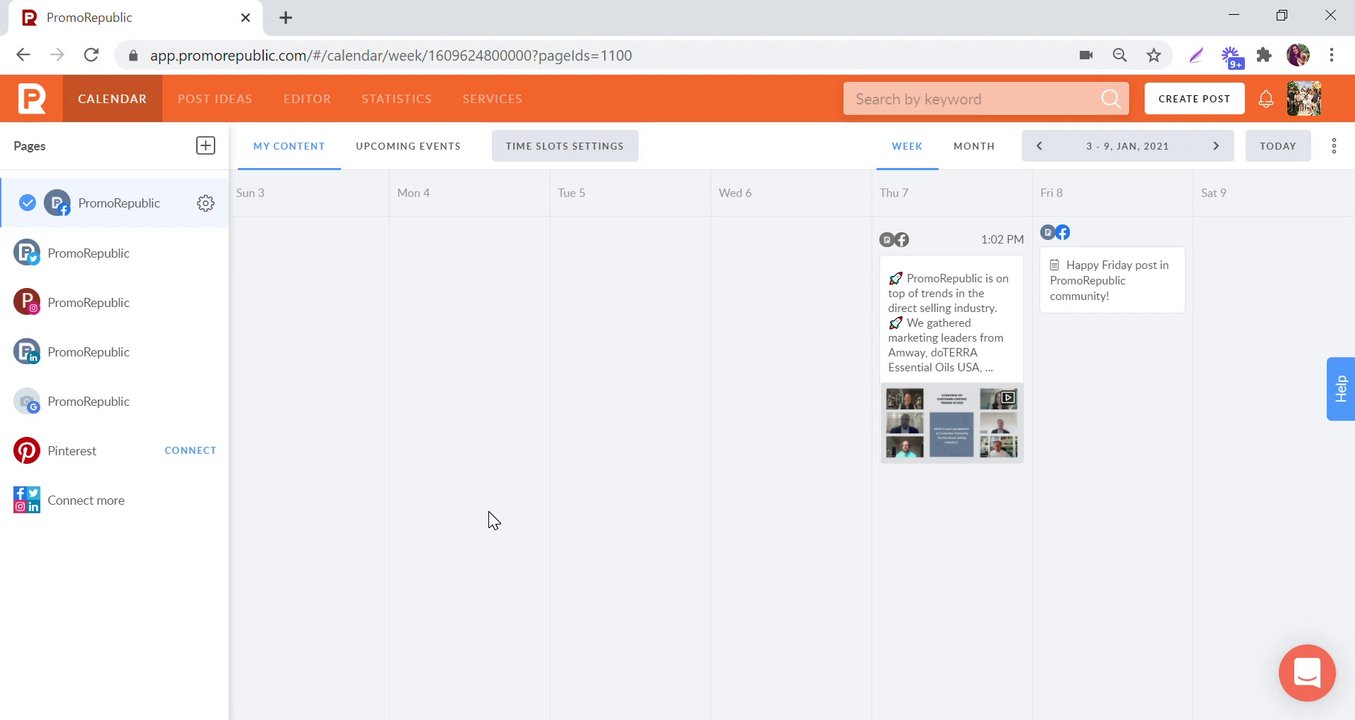This screenshot has width=1355, height=720.
Task: Open browser extensions puzzle icon
Action: (x=1264, y=55)
